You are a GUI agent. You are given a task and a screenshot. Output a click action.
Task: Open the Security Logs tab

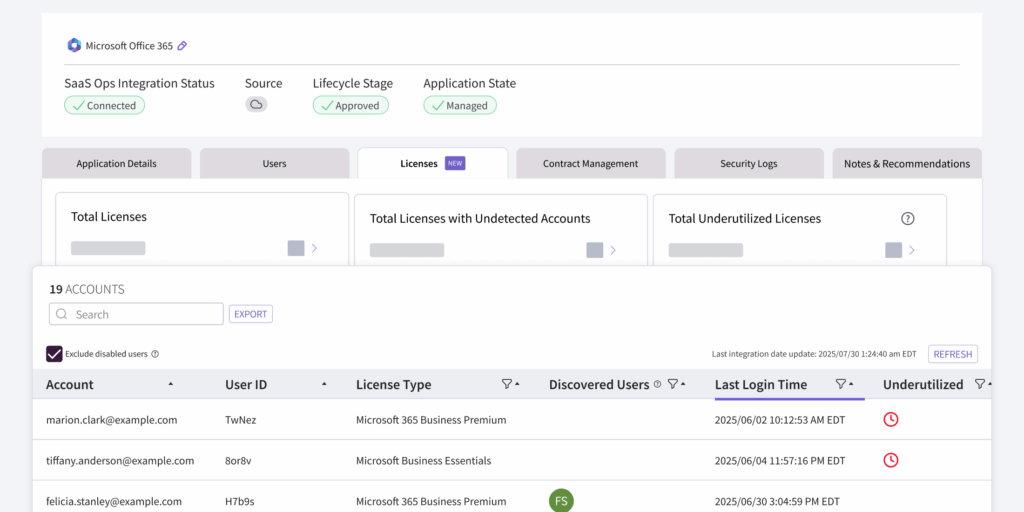(748, 164)
